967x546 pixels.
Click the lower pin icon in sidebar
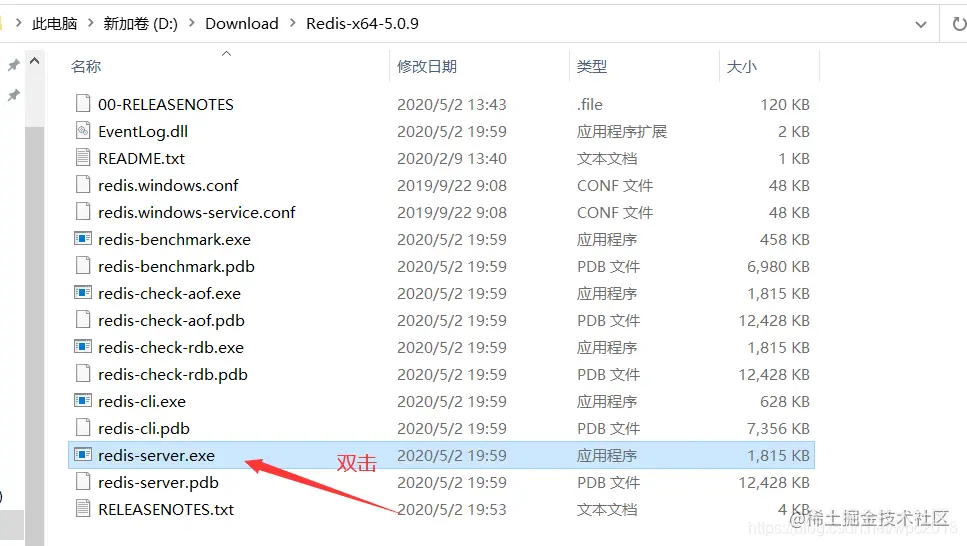click(x=13, y=95)
